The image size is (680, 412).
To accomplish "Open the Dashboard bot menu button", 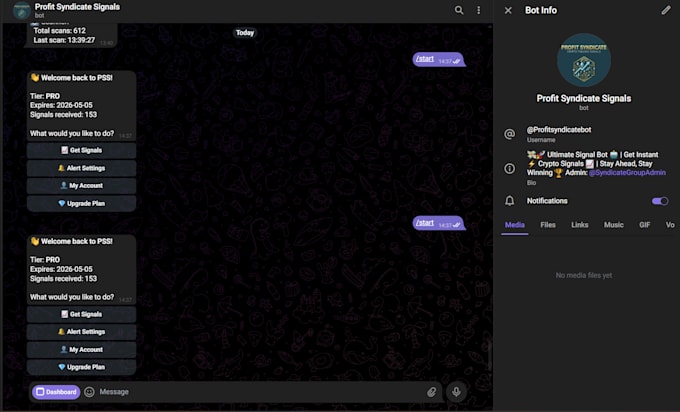I will [56, 392].
